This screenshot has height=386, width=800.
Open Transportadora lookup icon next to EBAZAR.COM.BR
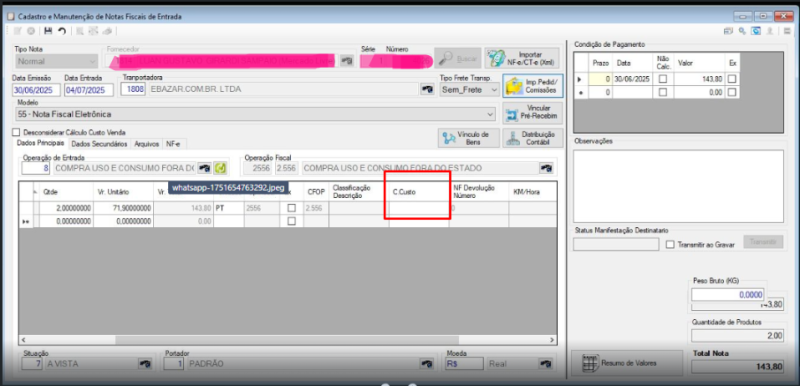427,89
